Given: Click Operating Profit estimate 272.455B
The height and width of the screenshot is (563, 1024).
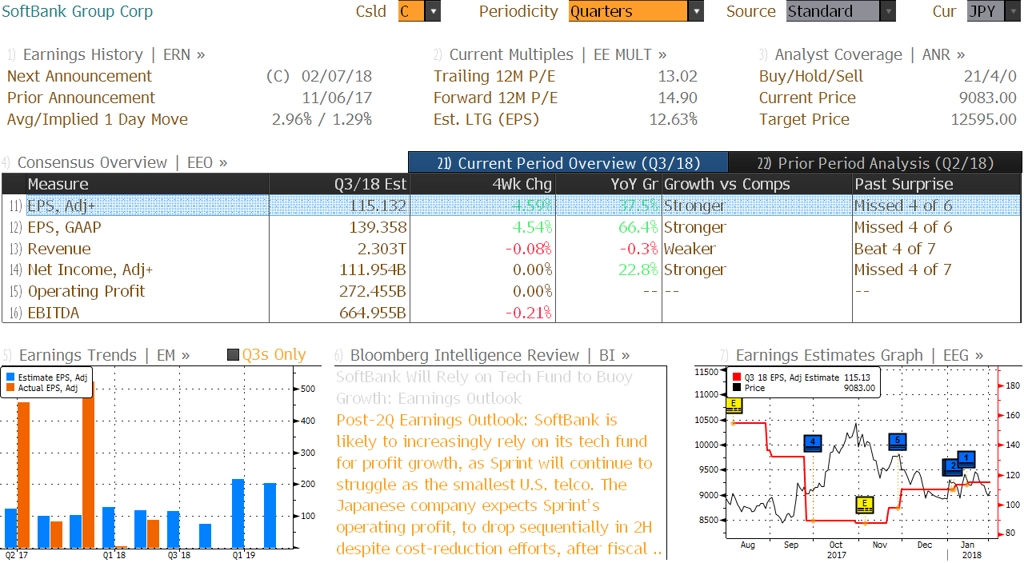Looking at the screenshot, I should tap(372, 291).
